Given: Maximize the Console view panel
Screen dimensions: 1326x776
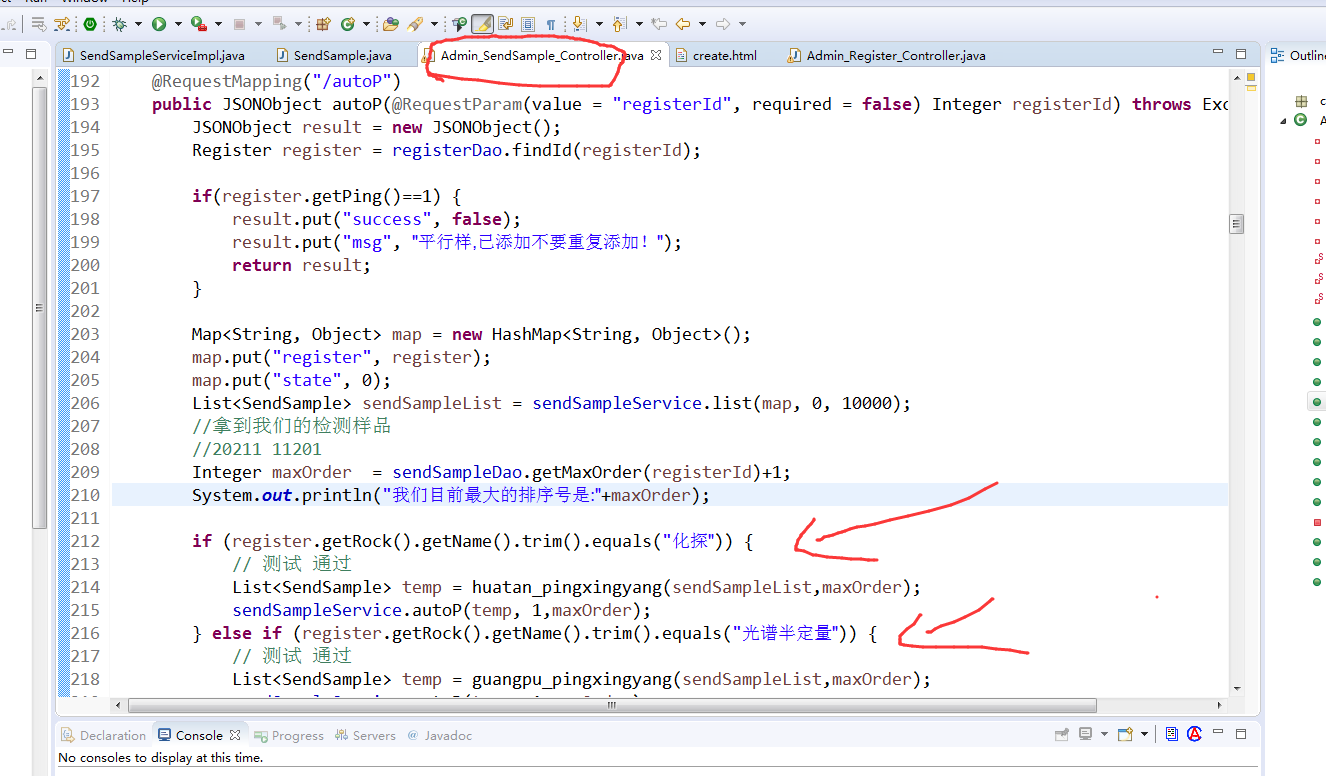Looking at the screenshot, I should point(1241,734).
